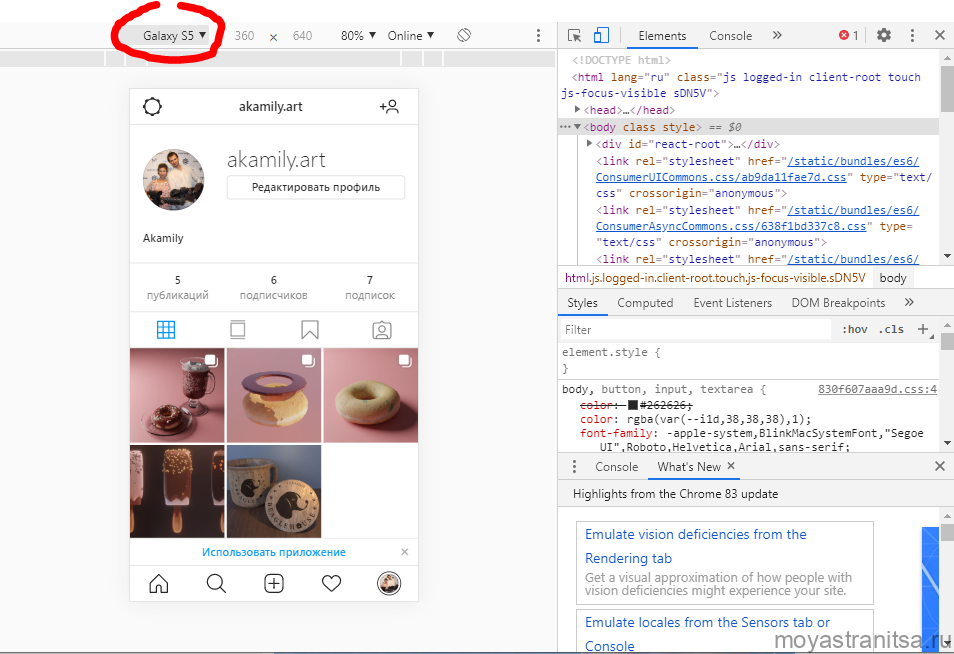The width and height of the screenshot is (954, 654).
Task: Expand the head element node
Action: [579, 110]
